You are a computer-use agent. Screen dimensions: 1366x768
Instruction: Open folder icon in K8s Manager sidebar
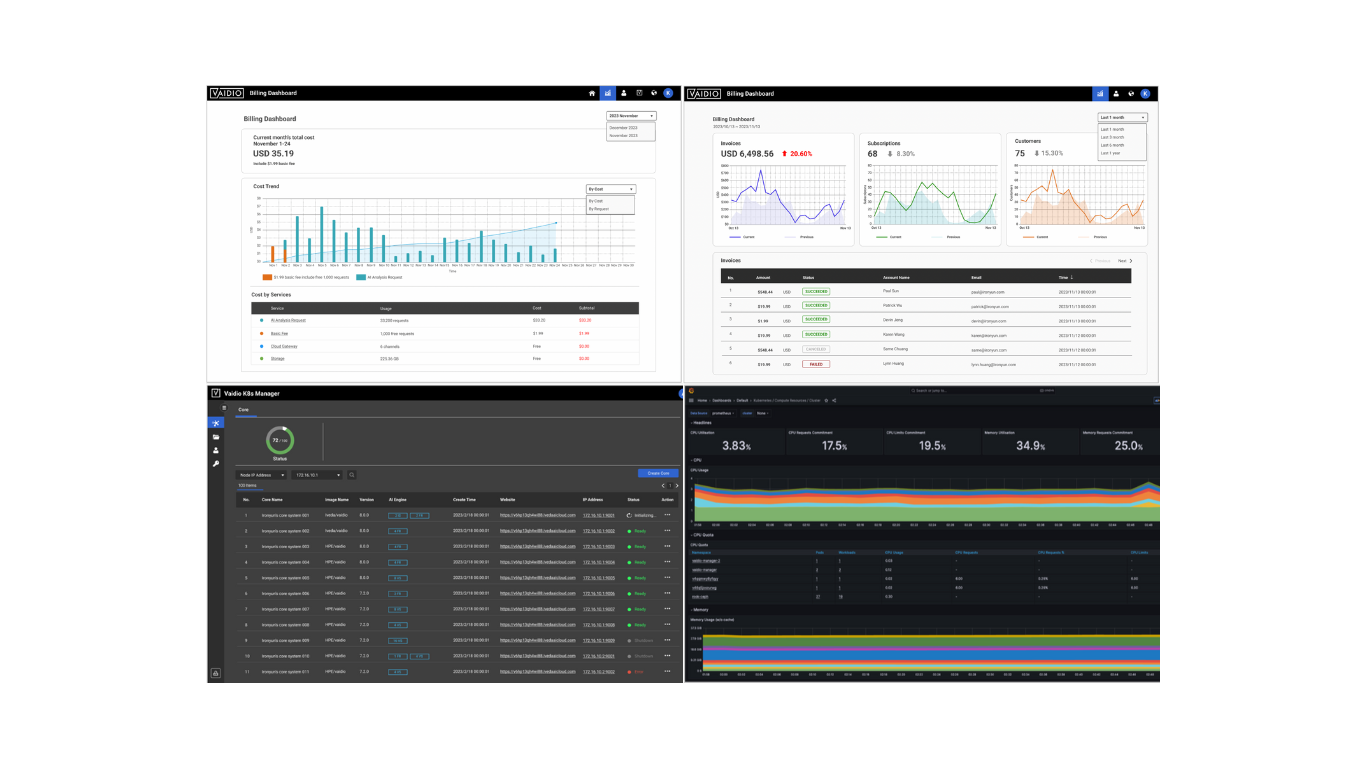215,437
